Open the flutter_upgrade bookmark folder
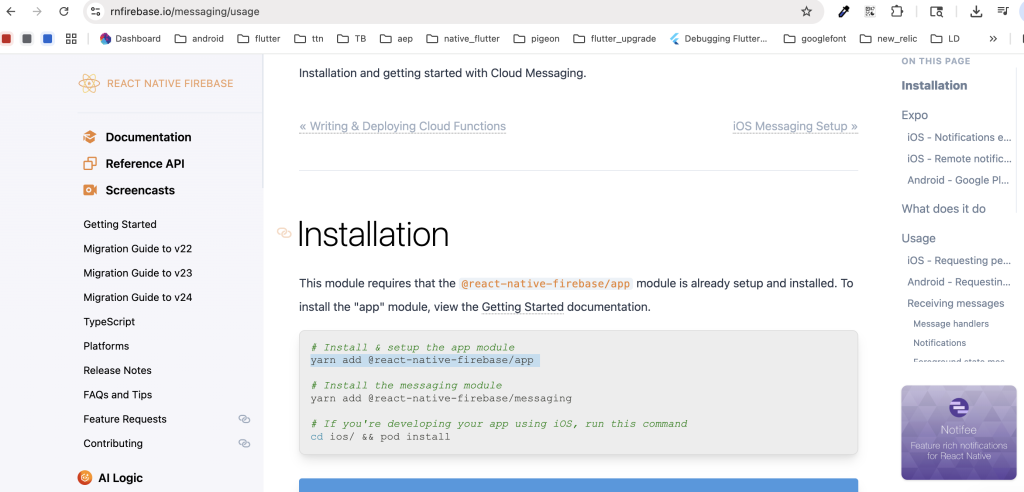The image size is (1024, 492). tap(615, 39)
